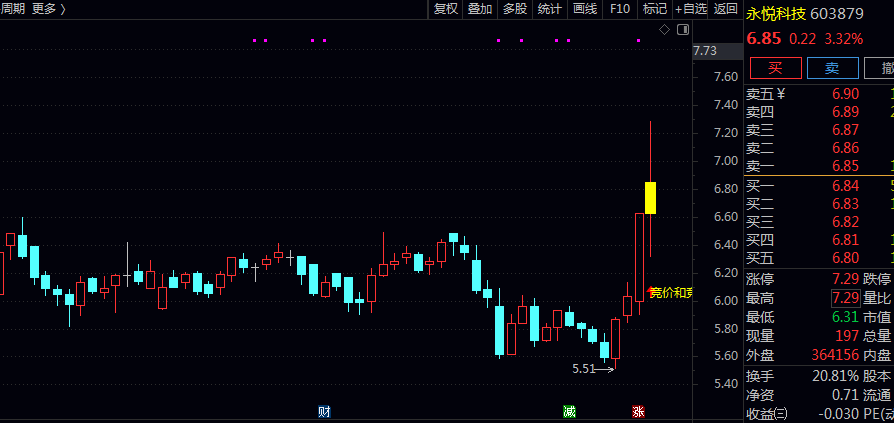894x423 pixels.
Task: Open the 复权 adjustment menu
Action: (445, 9)
